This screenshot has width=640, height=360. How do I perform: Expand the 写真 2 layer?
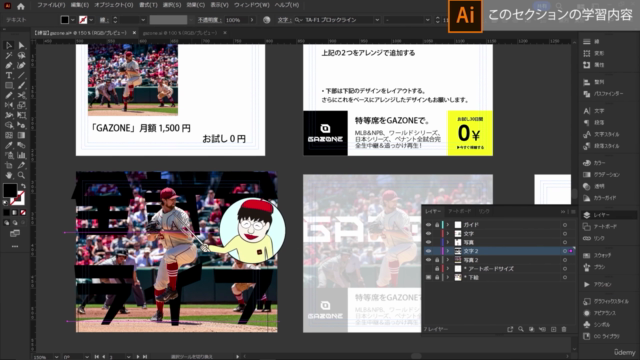(448, 260)
